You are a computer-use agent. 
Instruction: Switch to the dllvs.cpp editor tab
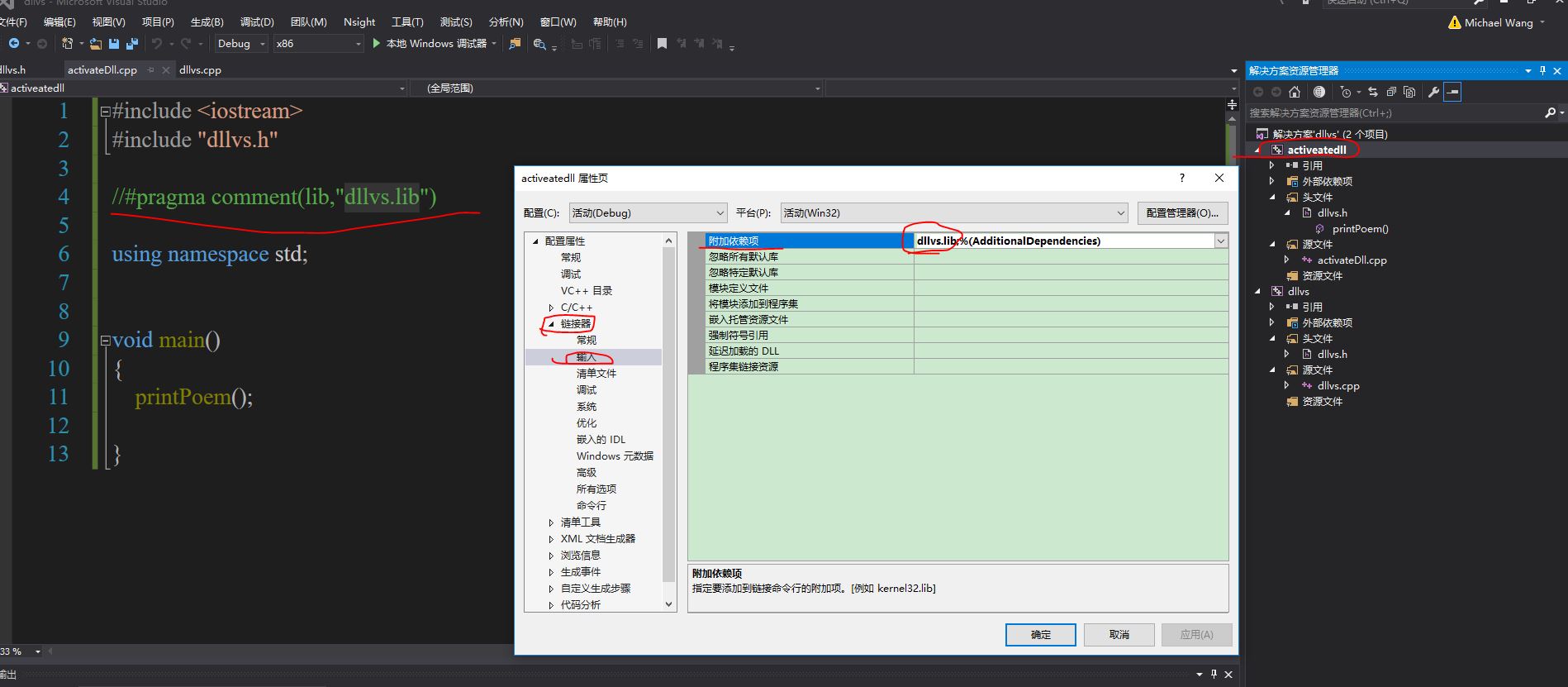tap(200, 70)
